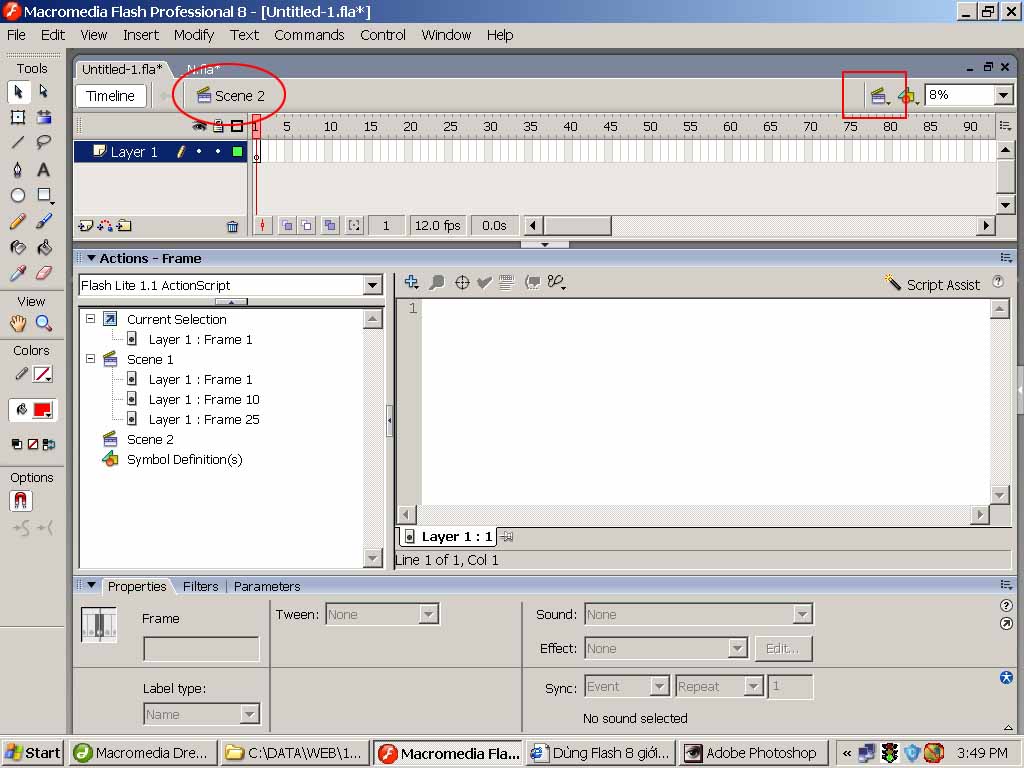Viewport: 1024px width, 768px height.
Task: Toggle show/hide all layers eye icon
Action: click(x=199, y=126)
